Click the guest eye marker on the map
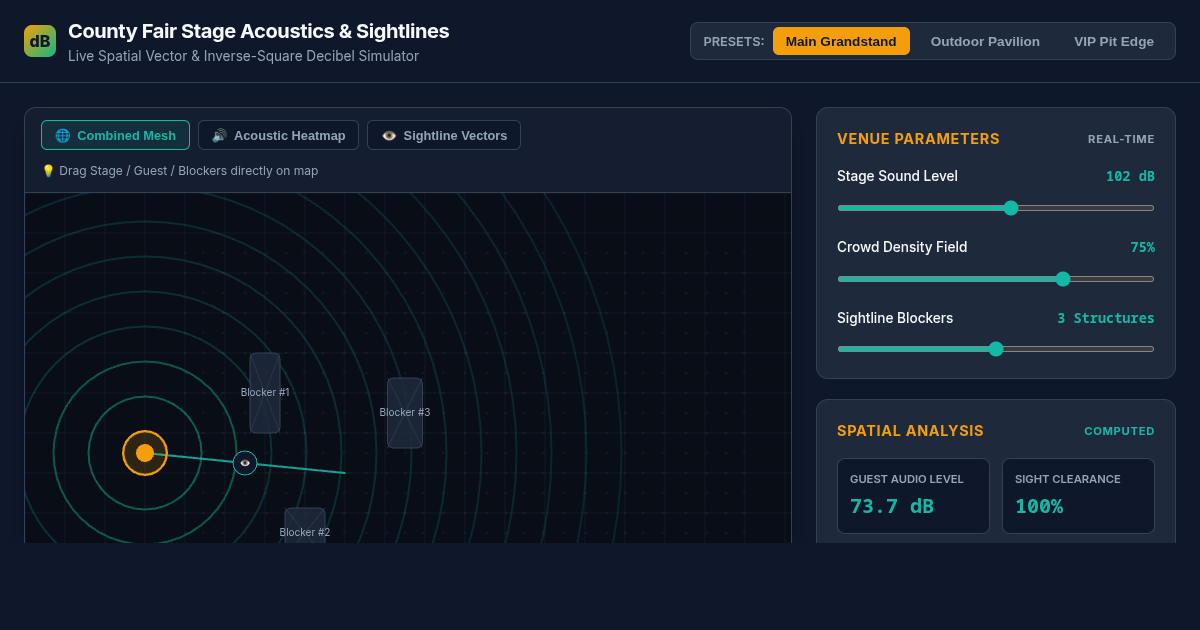The height and width of the screenshot is (630, 1200). click(245, 463)
